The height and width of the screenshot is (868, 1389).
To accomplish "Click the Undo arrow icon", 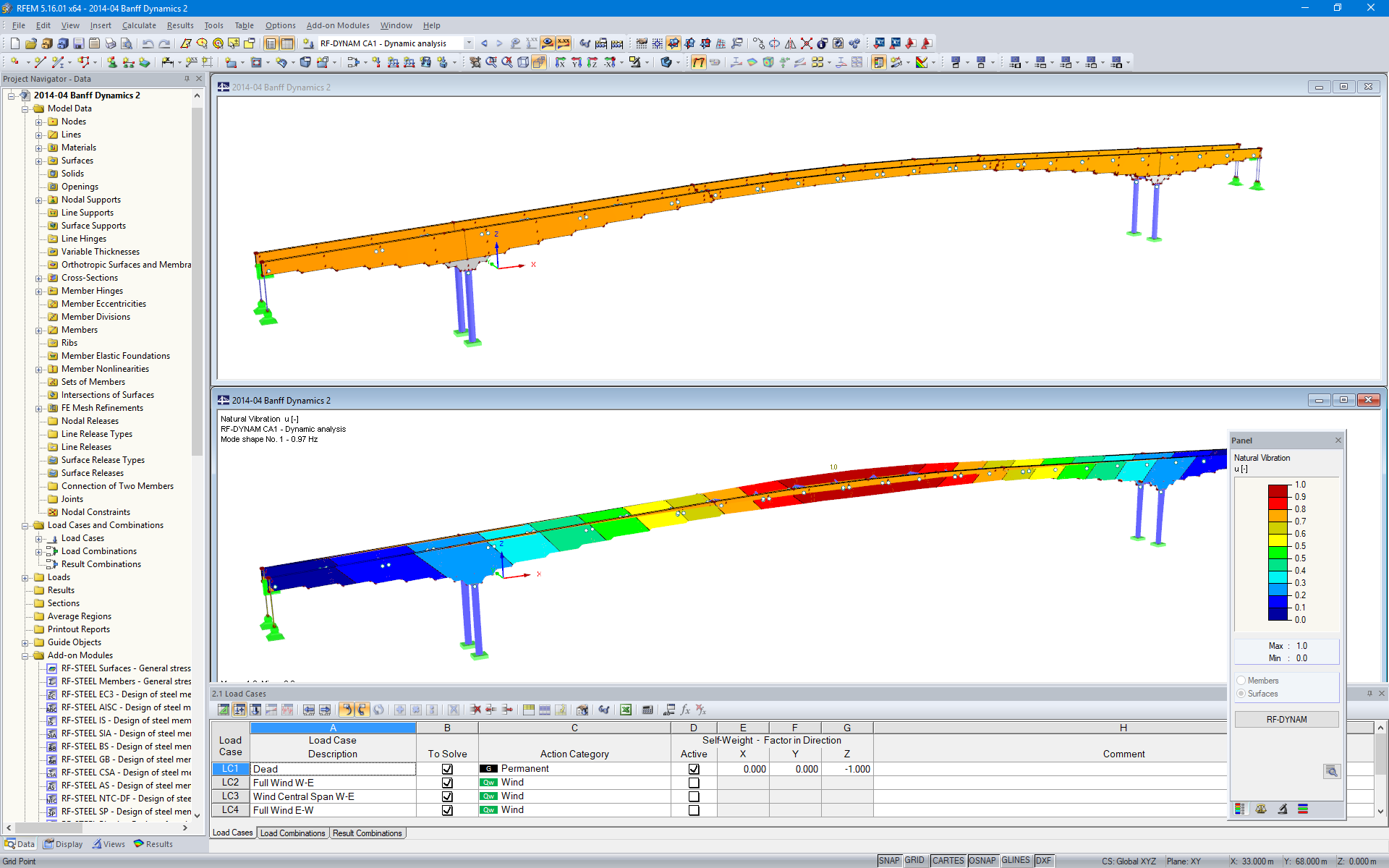I will (148, 43).
